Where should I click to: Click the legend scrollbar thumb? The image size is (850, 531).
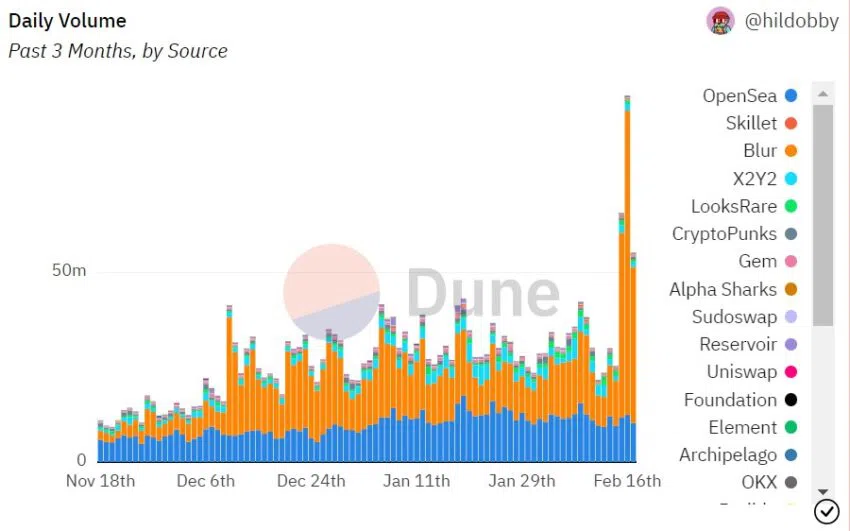(x=823, y=215)
